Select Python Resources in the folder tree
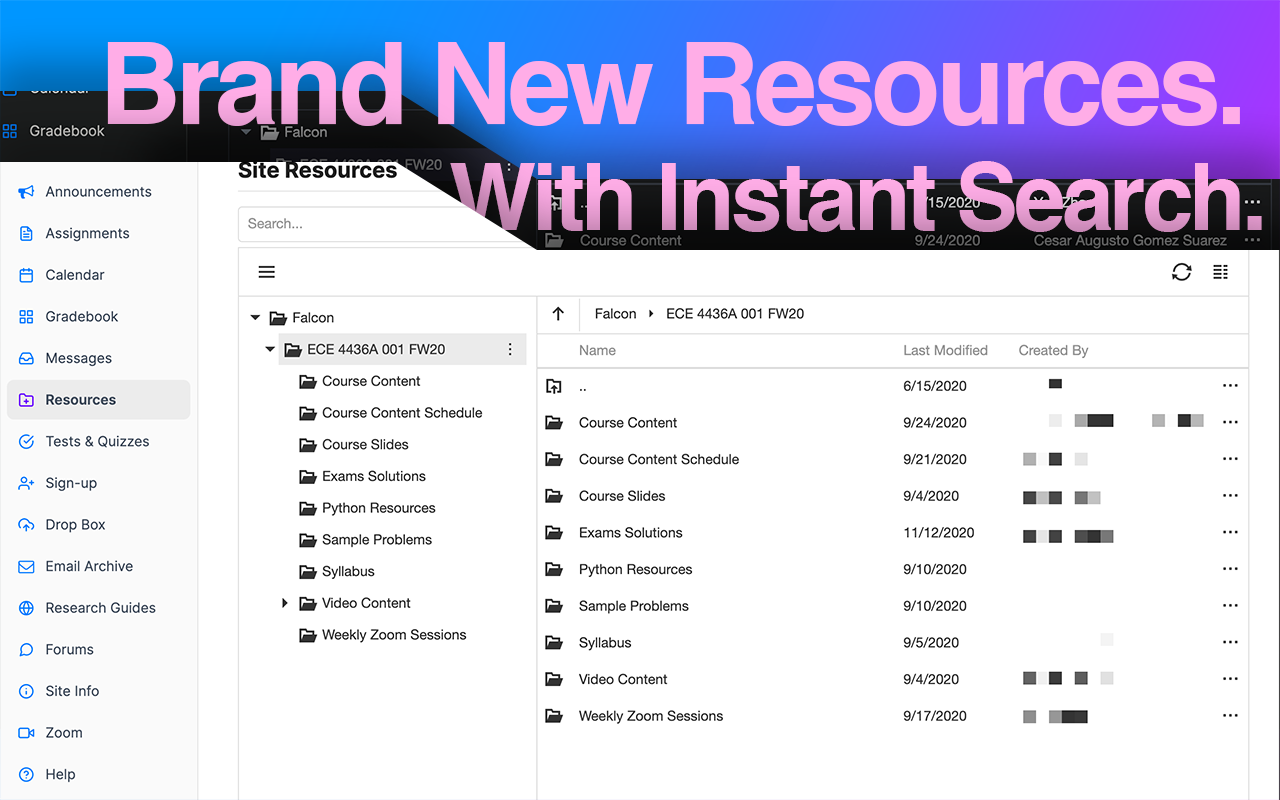1280x800 pixels. pyautogui.click(x=378, y=508)
